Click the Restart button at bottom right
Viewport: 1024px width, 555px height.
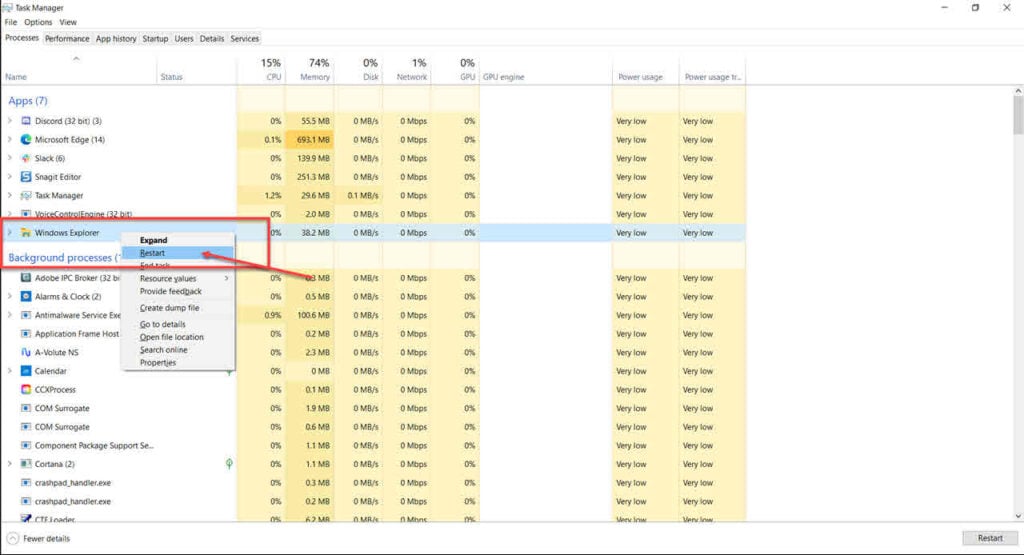point(990,538)
